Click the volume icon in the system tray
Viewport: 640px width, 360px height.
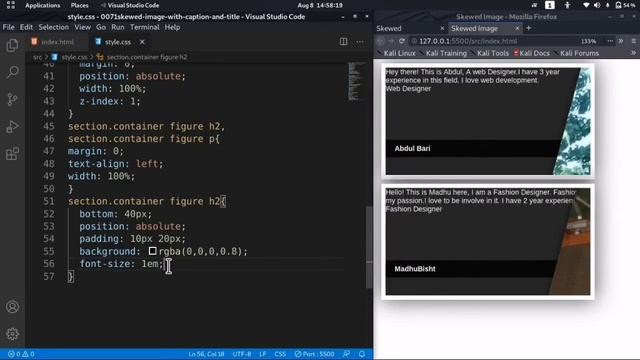(597, 5)
